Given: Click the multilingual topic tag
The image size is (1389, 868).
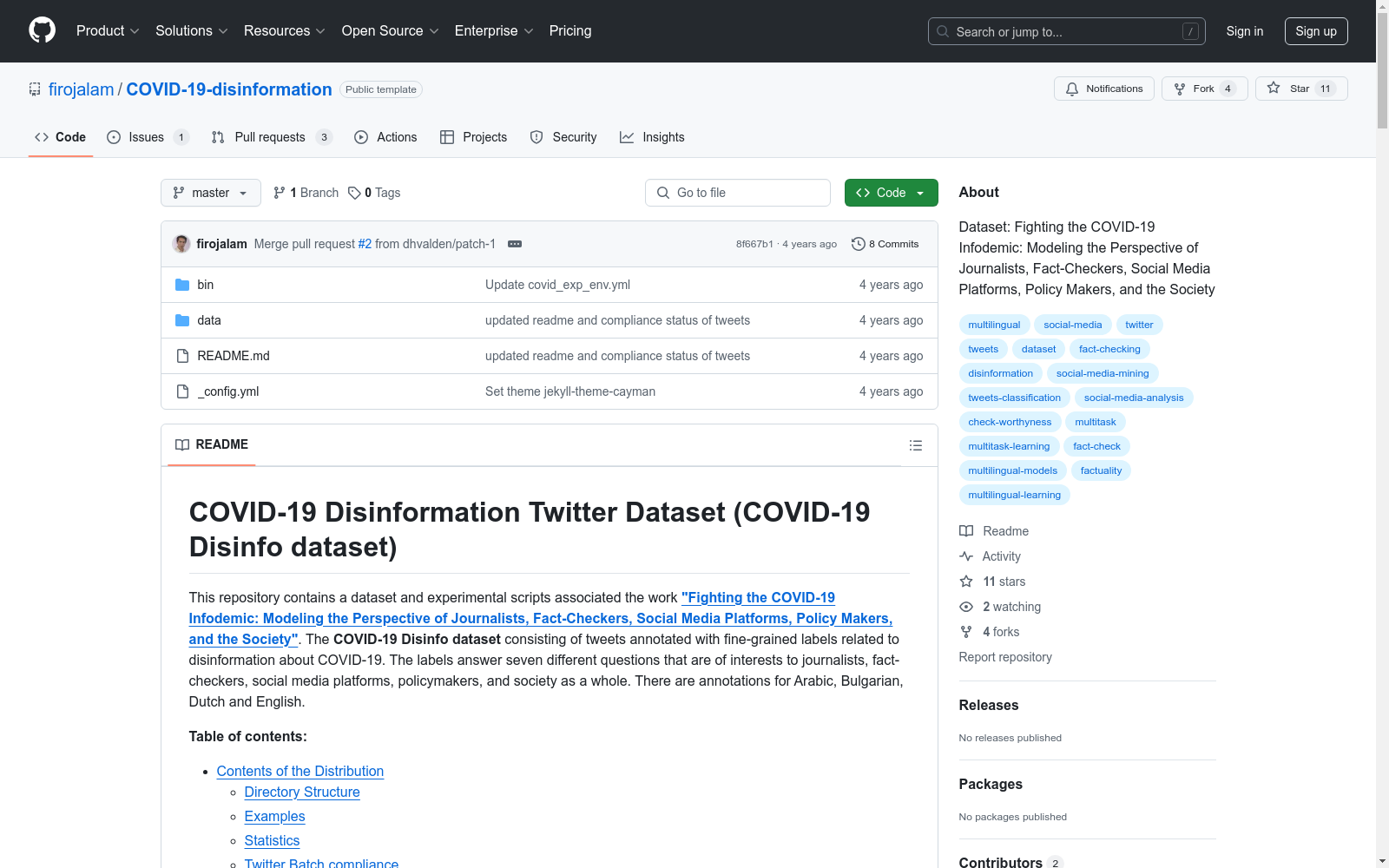Looking at the screenshot, I should click(995, 325).
